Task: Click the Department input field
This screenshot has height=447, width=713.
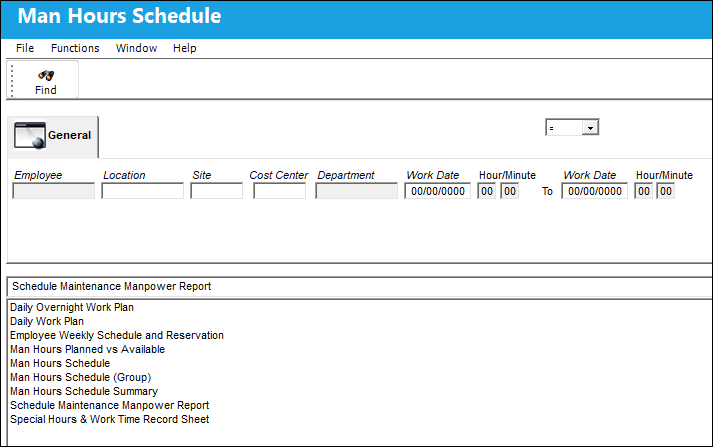Action: (356, 191)
